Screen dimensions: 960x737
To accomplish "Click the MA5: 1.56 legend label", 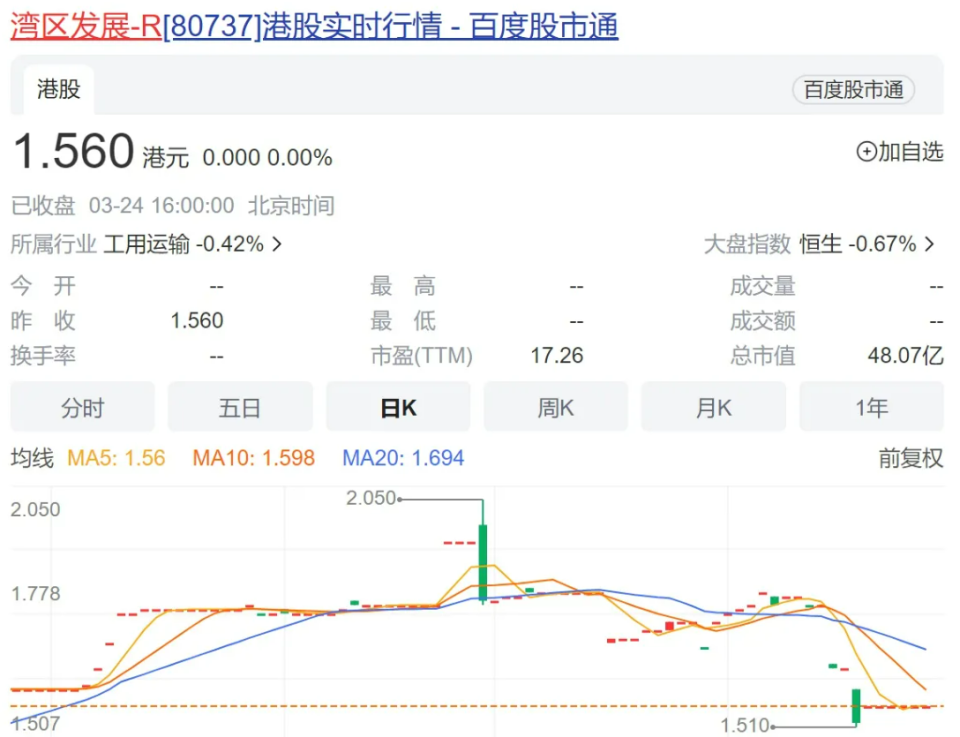I will point(116,458).
